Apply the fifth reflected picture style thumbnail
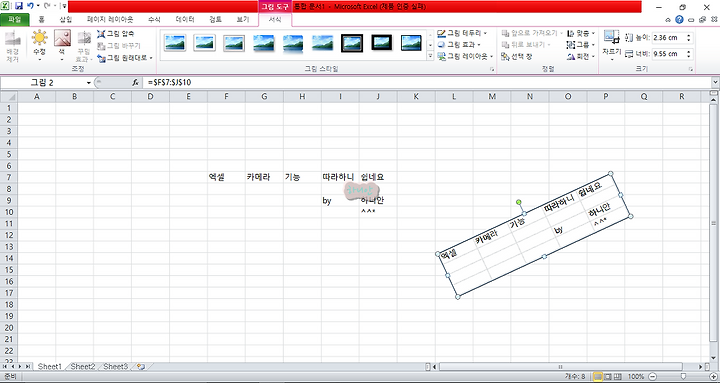 click(293, 43)
